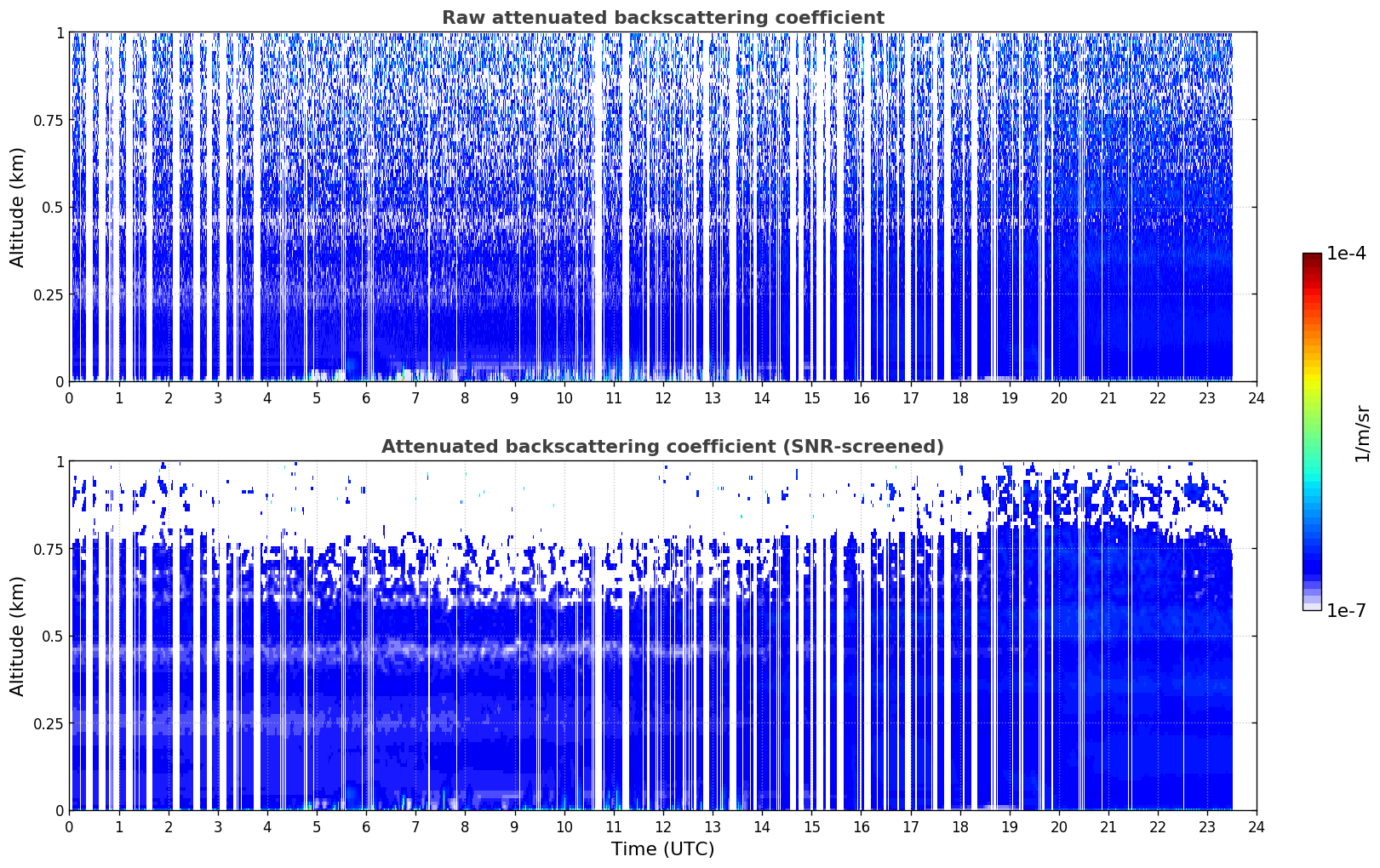Select the '1e-7' colorbar minimum label

[x=1346, y=611]
